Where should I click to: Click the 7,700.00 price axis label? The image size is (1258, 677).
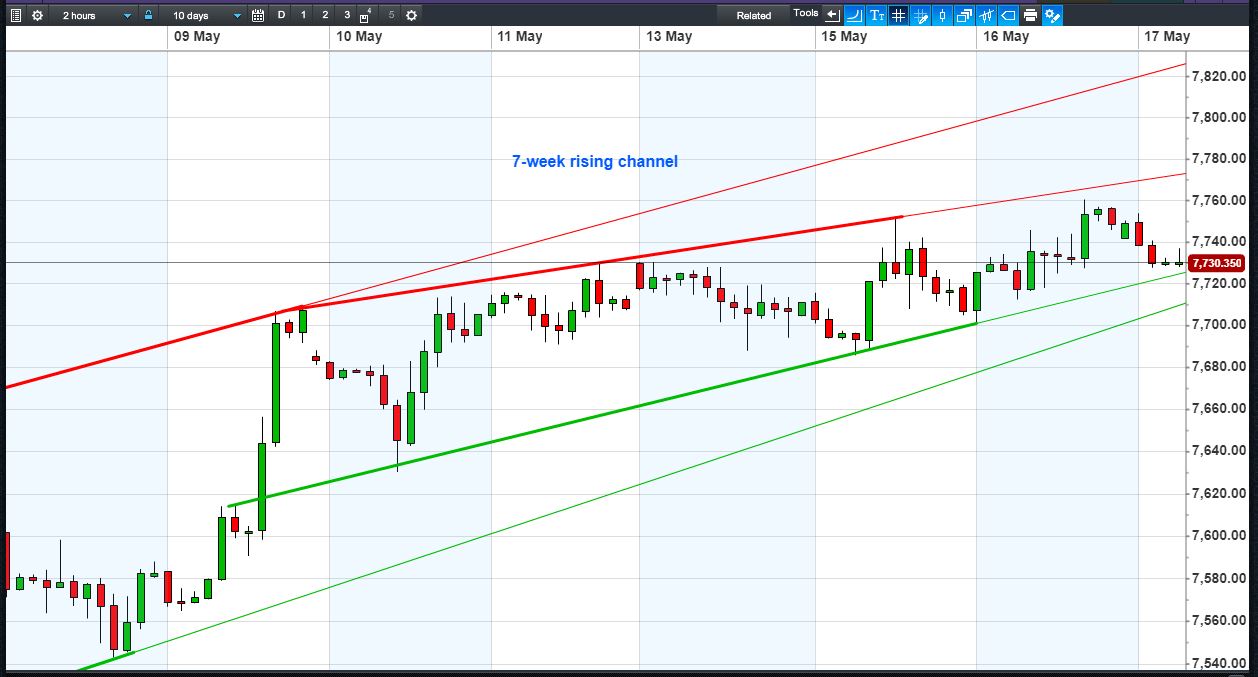(1219, 326)
